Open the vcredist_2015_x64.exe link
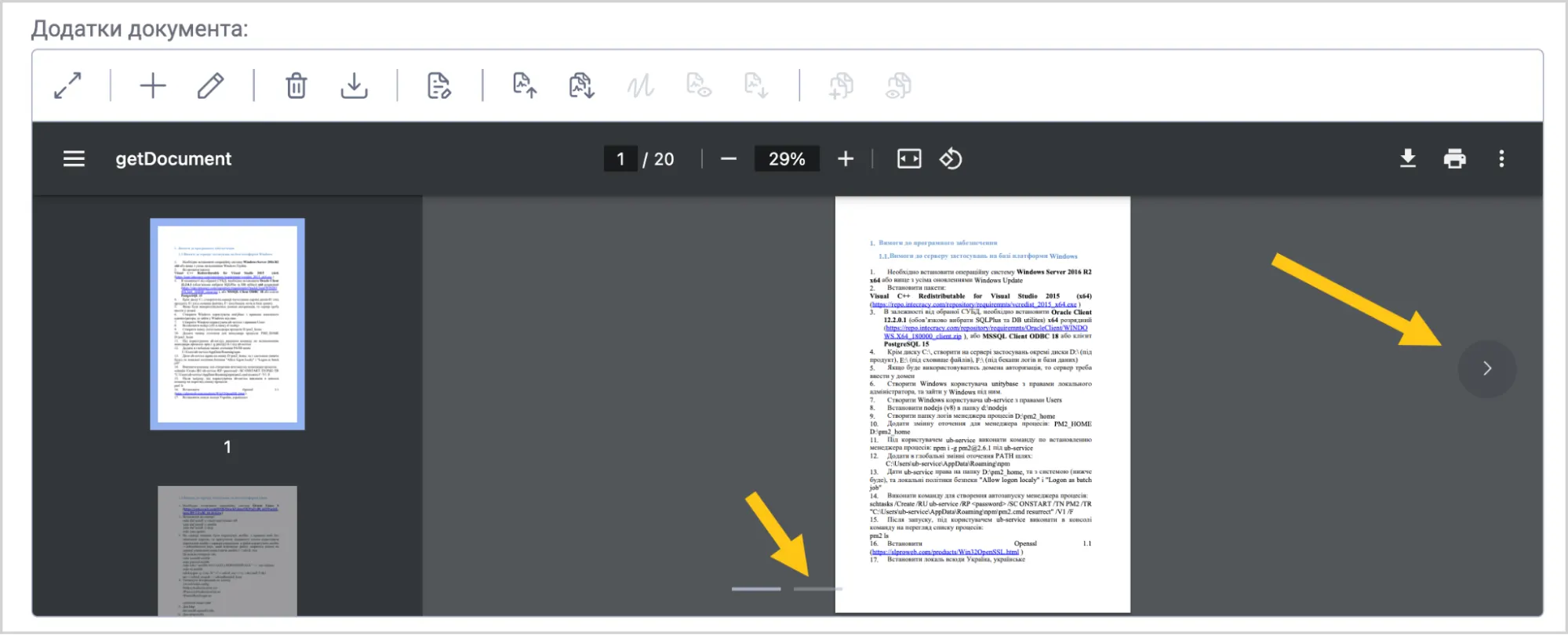 tap(974, 304)
